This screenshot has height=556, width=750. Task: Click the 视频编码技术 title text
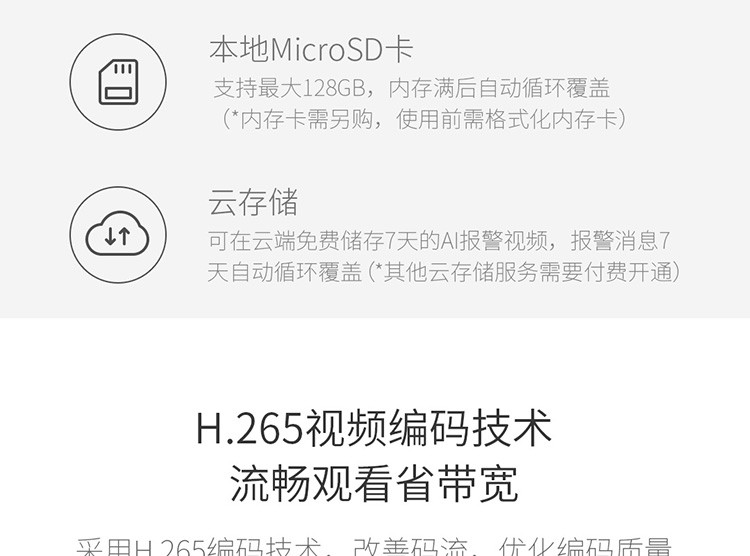(429, 428)
